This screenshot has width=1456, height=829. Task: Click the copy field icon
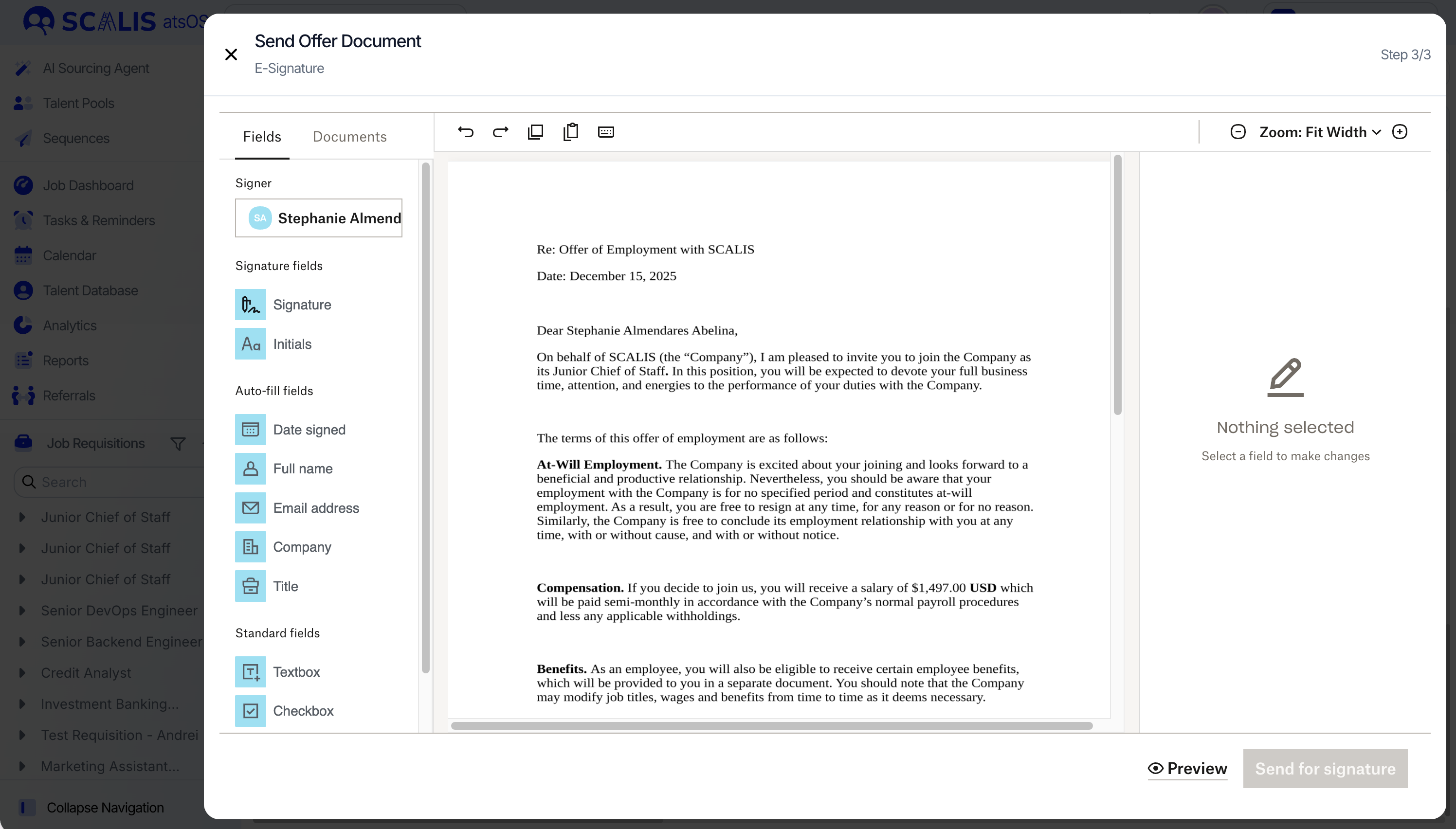(x=535, y=132)
